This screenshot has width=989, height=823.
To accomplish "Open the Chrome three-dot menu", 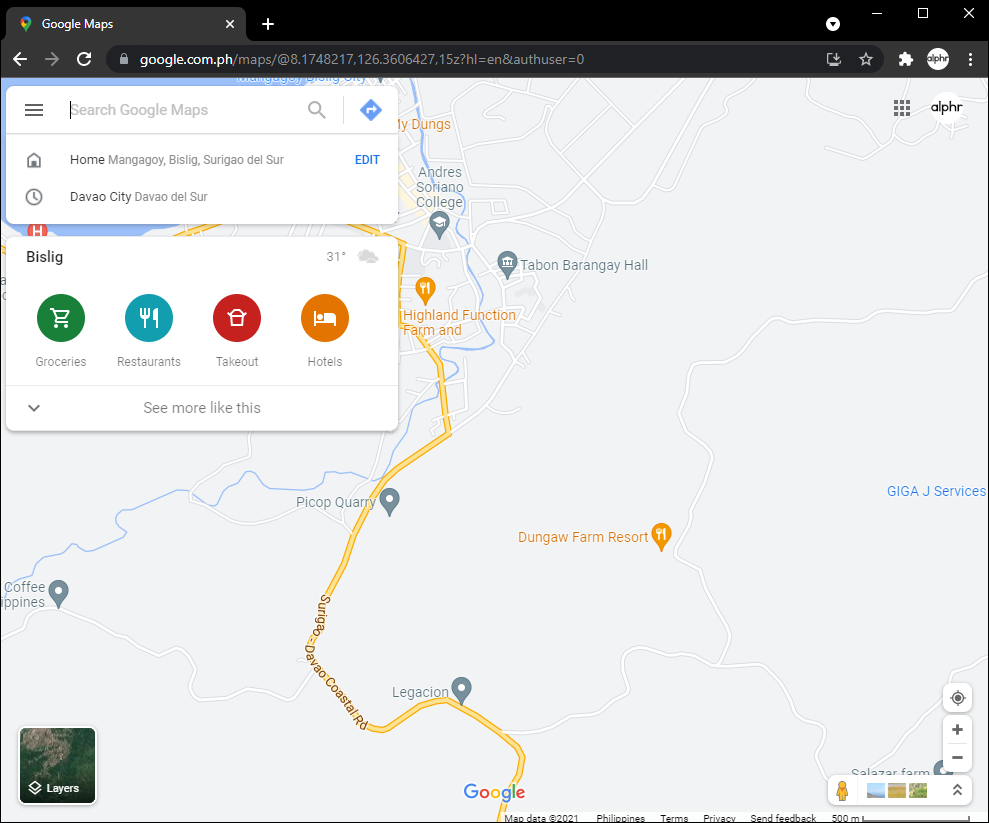I will tap(970, 59).
